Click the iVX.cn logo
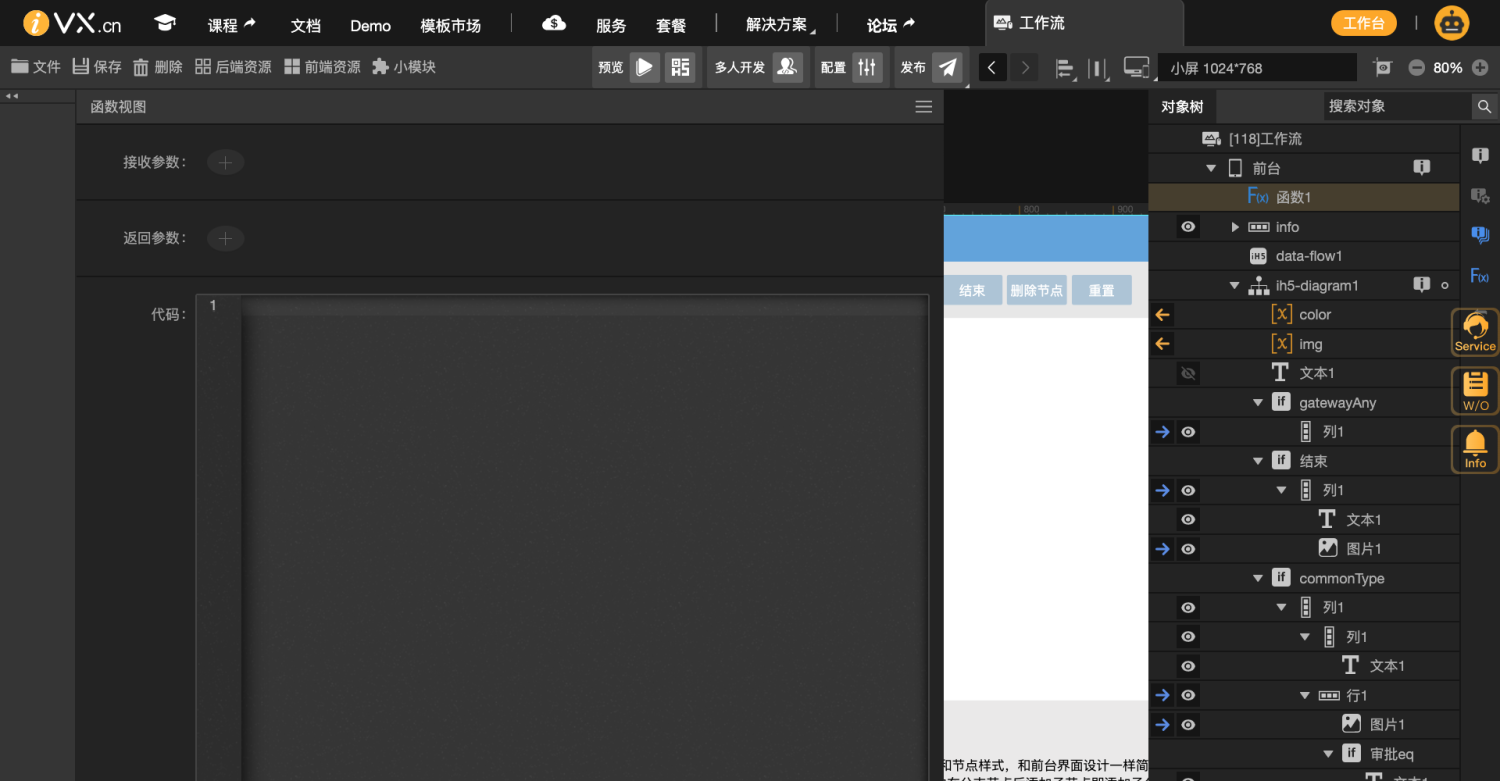Viewport: 1500px width, 781px height. pos(72,23)
